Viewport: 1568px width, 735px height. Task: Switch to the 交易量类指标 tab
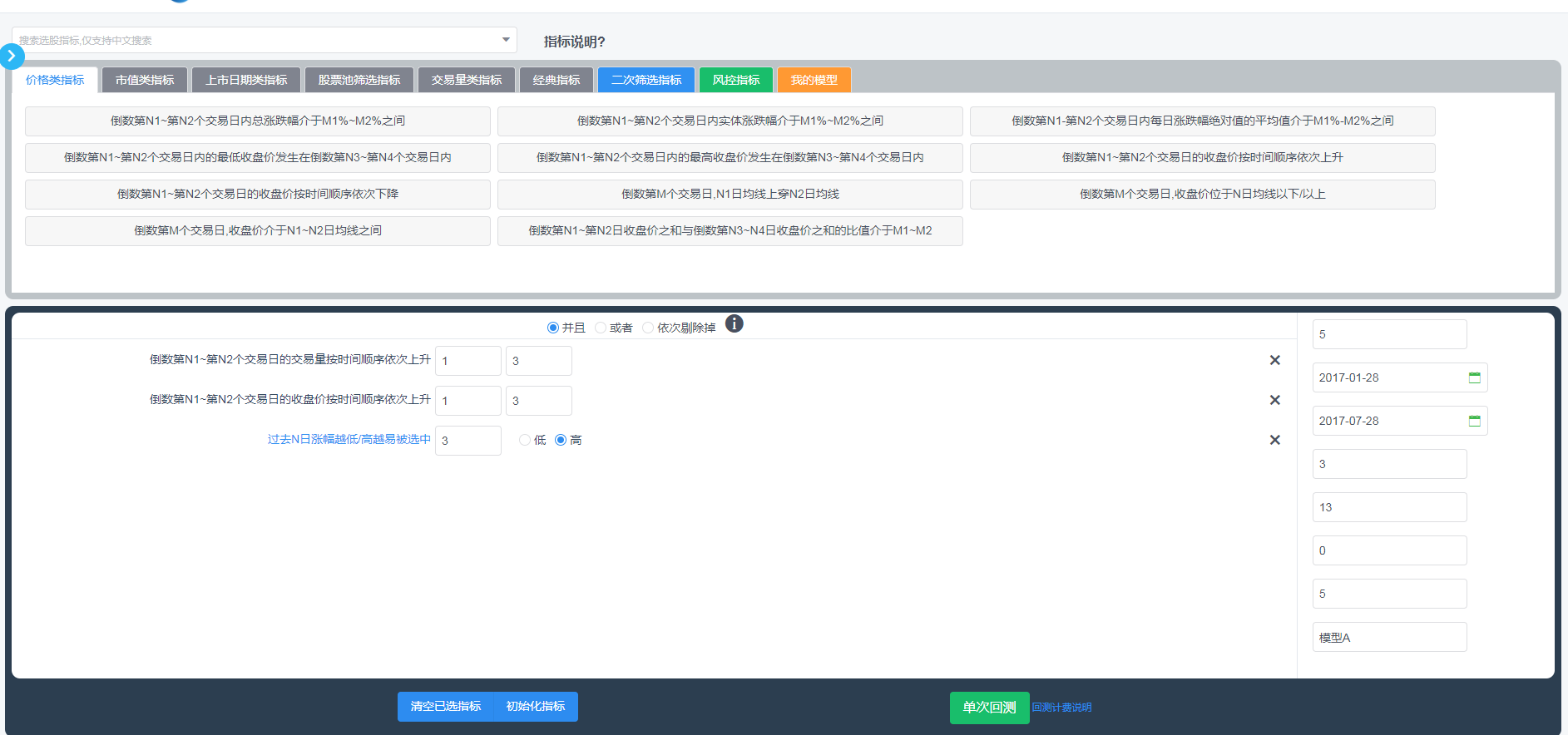(x=467, y=80)
